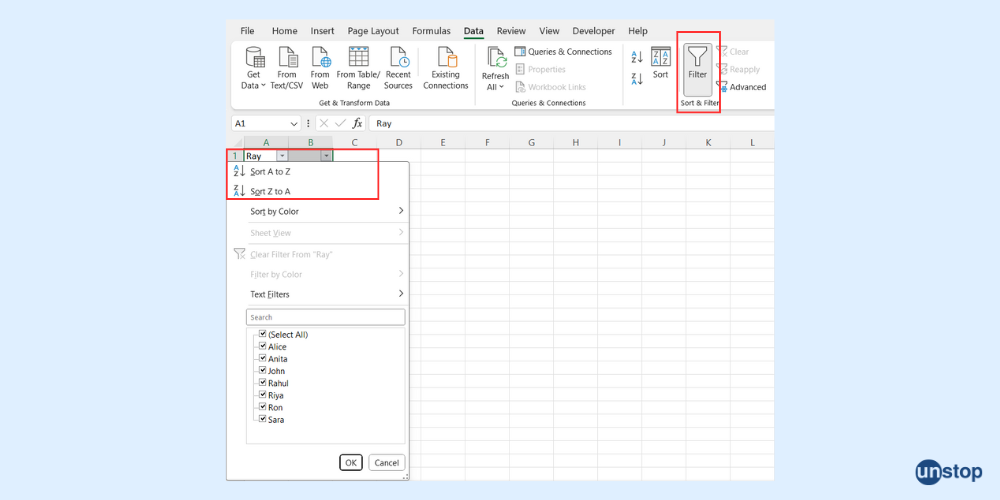
Task: Click the Insert Function fx icon
Action: pyautogui.click(x=357, y=124)
